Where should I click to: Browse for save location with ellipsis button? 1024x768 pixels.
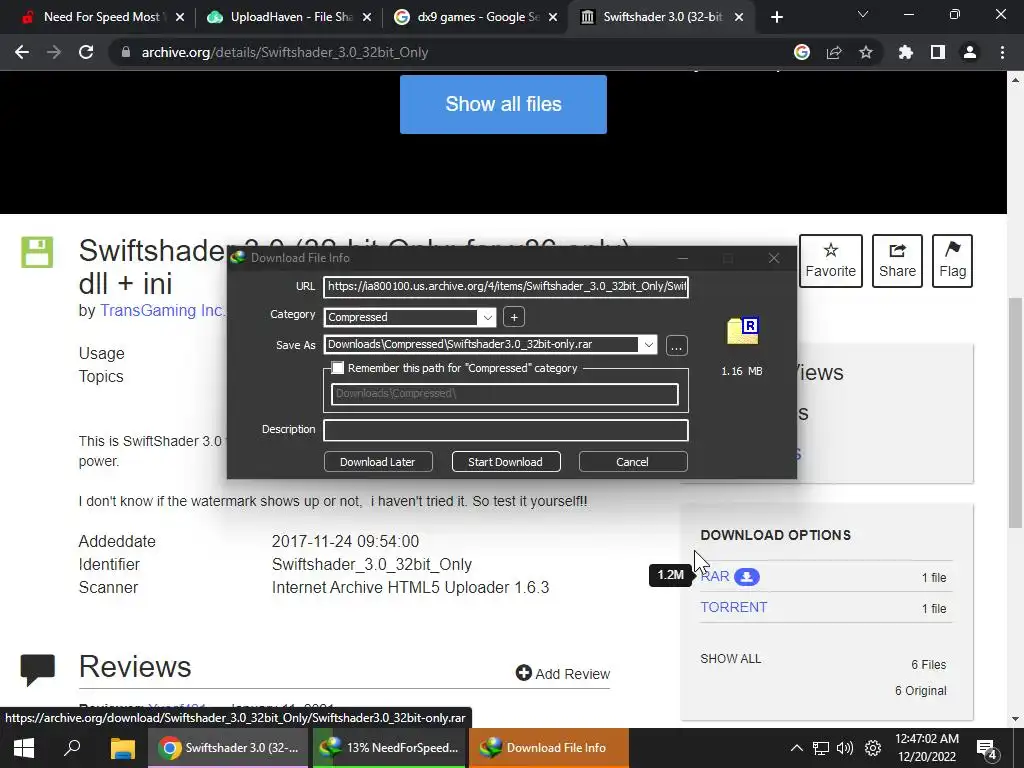coord(677,345)
